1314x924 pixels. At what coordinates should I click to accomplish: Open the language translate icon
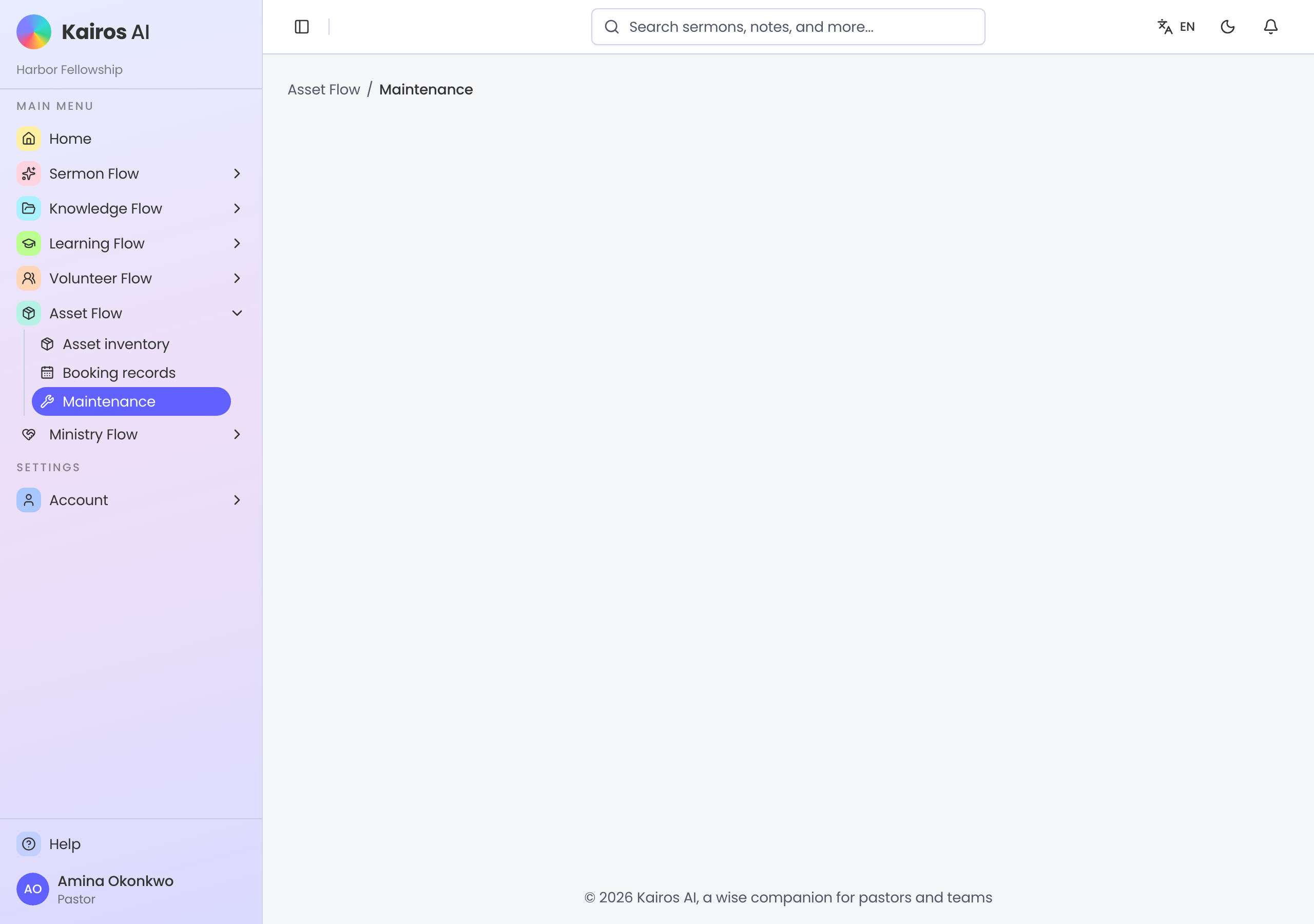click(x=1165, y=27)
